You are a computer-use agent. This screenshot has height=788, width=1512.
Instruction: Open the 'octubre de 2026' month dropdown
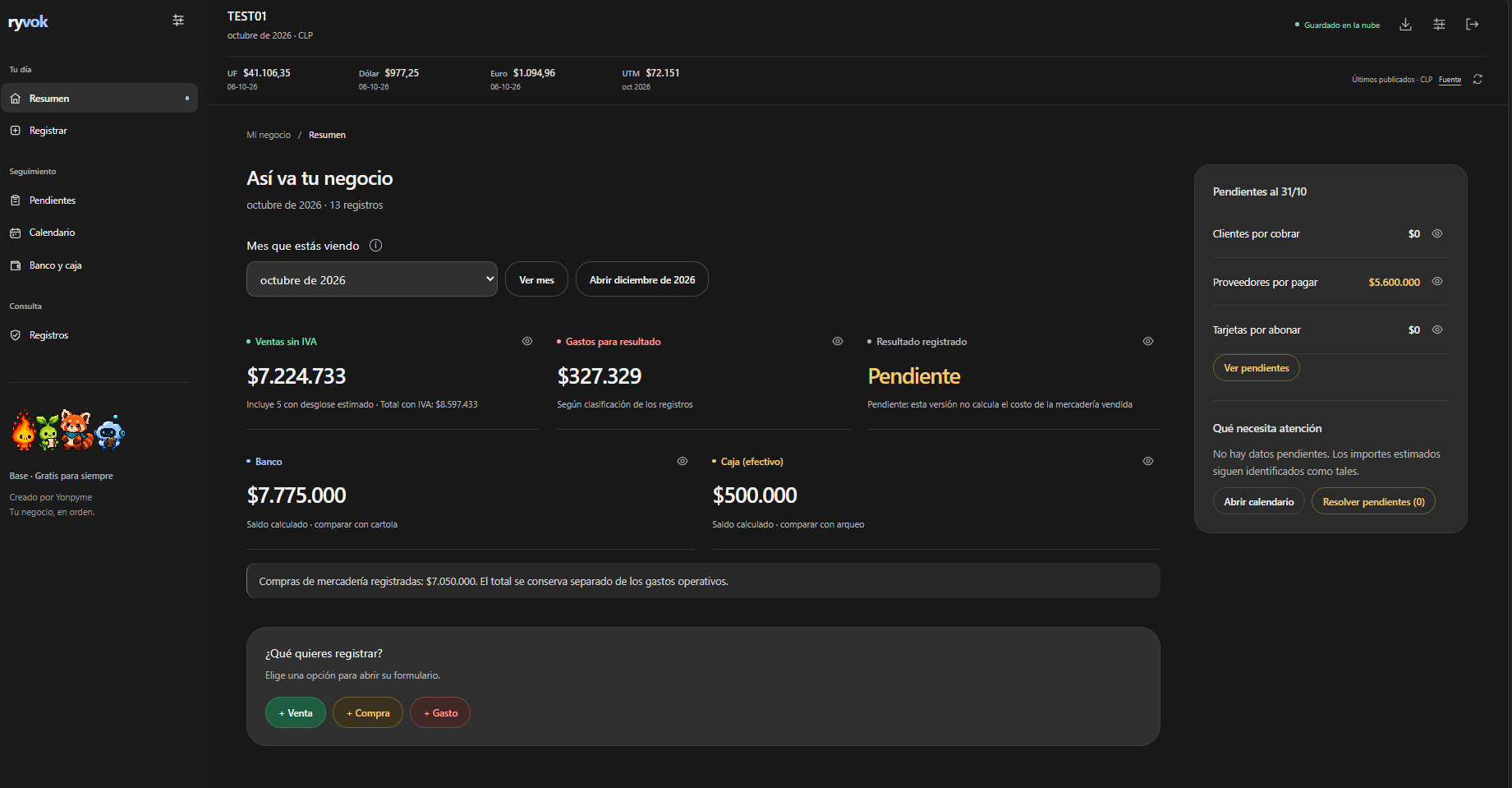[372, 279]
